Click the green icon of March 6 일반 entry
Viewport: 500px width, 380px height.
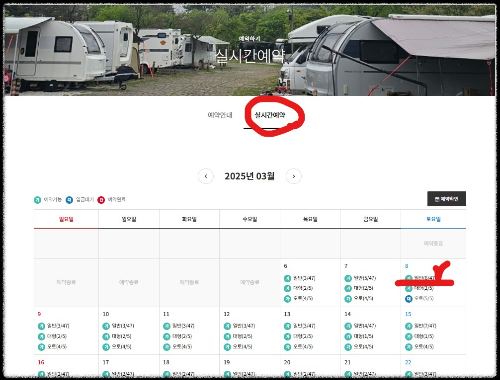[287, 278]
